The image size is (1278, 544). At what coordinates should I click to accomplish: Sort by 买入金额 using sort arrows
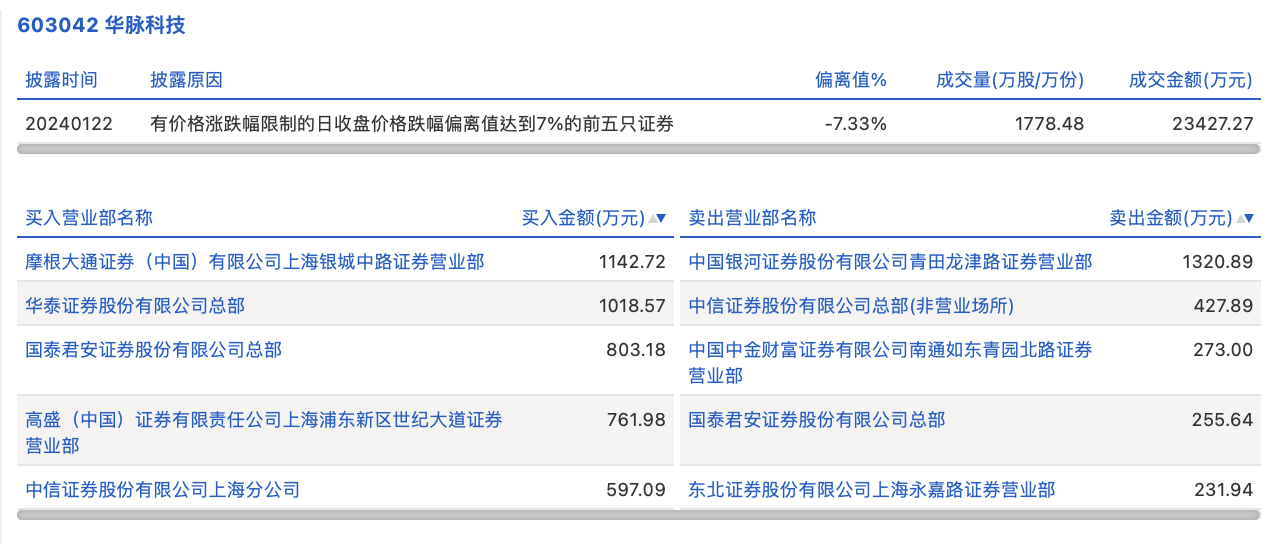pos(657,218)
